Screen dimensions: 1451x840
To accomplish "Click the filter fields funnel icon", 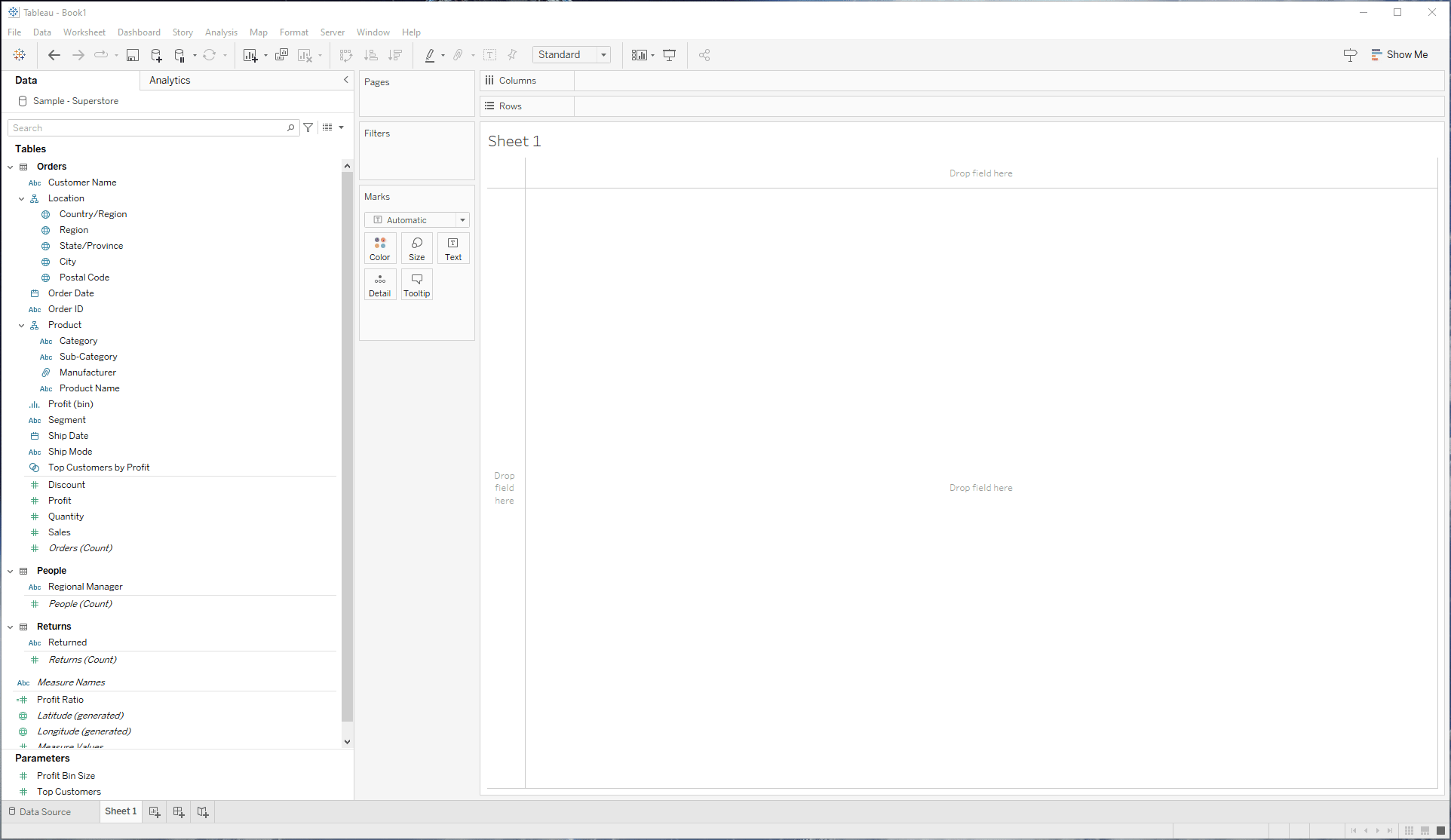I will [308, 128].
